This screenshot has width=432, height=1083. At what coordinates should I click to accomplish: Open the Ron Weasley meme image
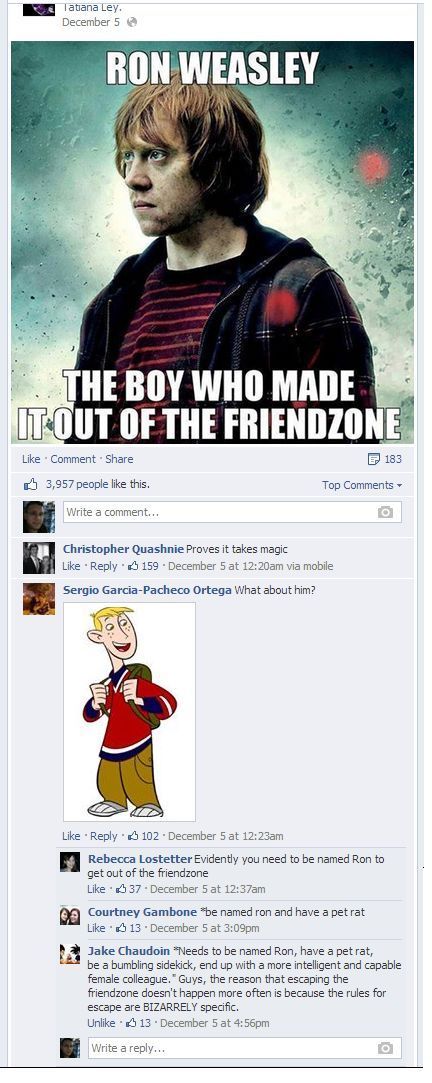click(x=213, y=242)
